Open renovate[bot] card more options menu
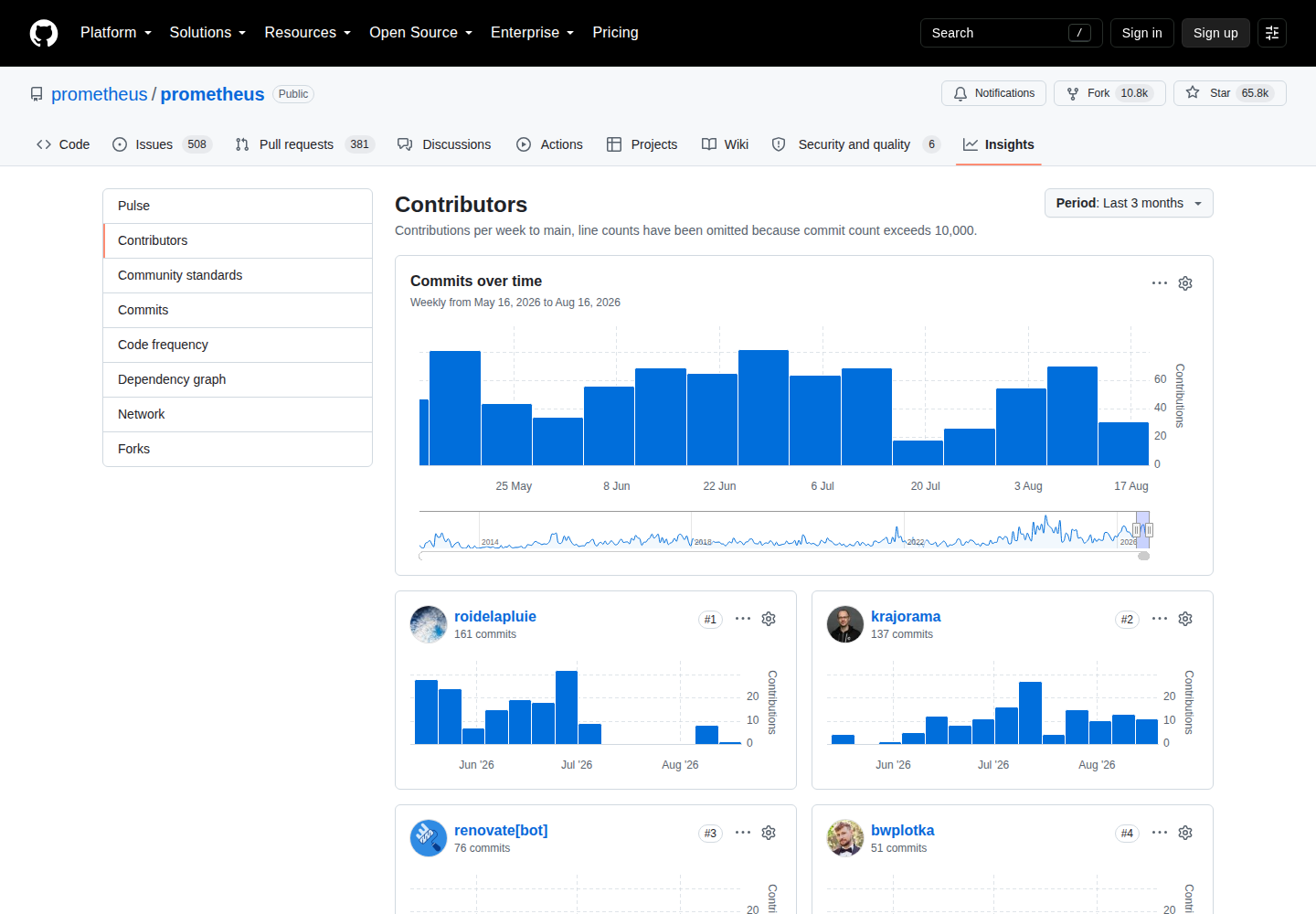 click(x=743, y=833)
